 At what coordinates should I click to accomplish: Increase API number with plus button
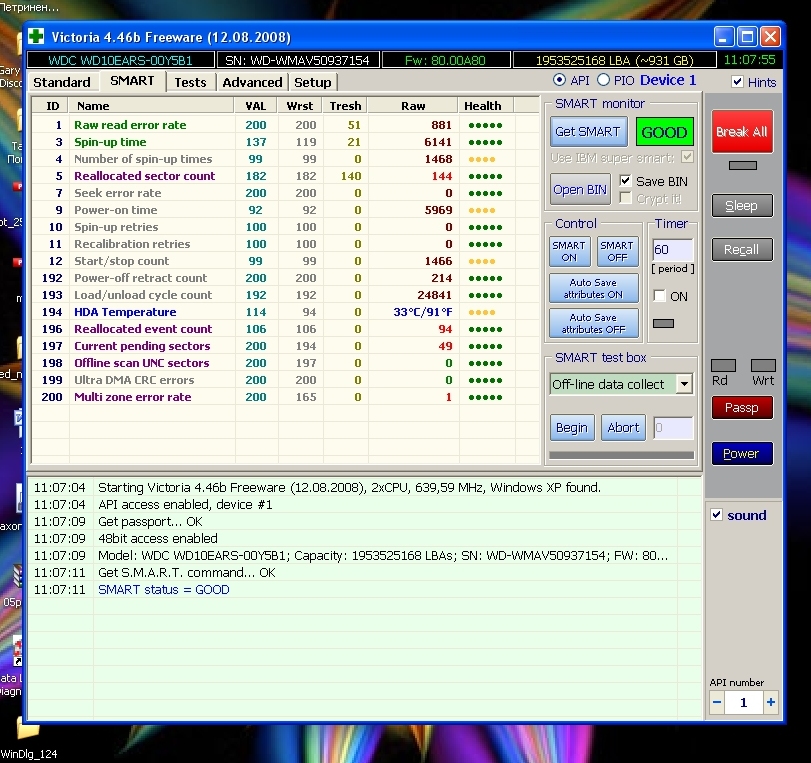pos(770,703)
